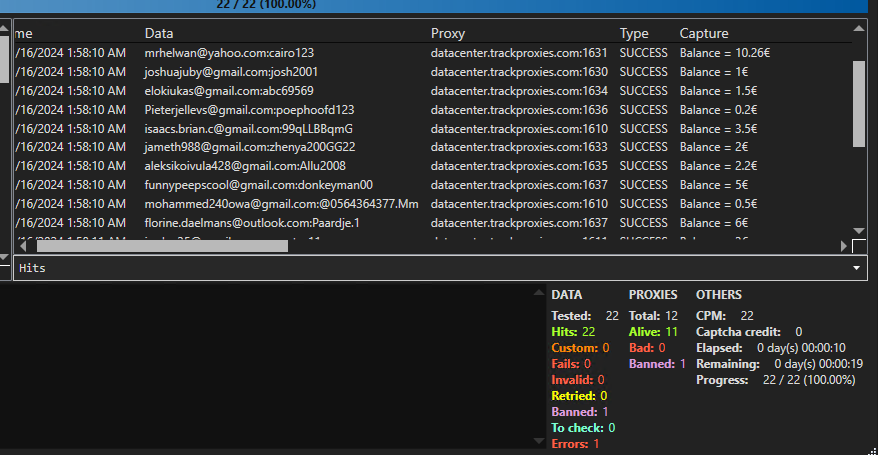Image resolution: width=878 pixels, height=455 pixels.
Task: Select the capture cell Balance = 5€
Action: pyautogui.click(x=714, y=185)
